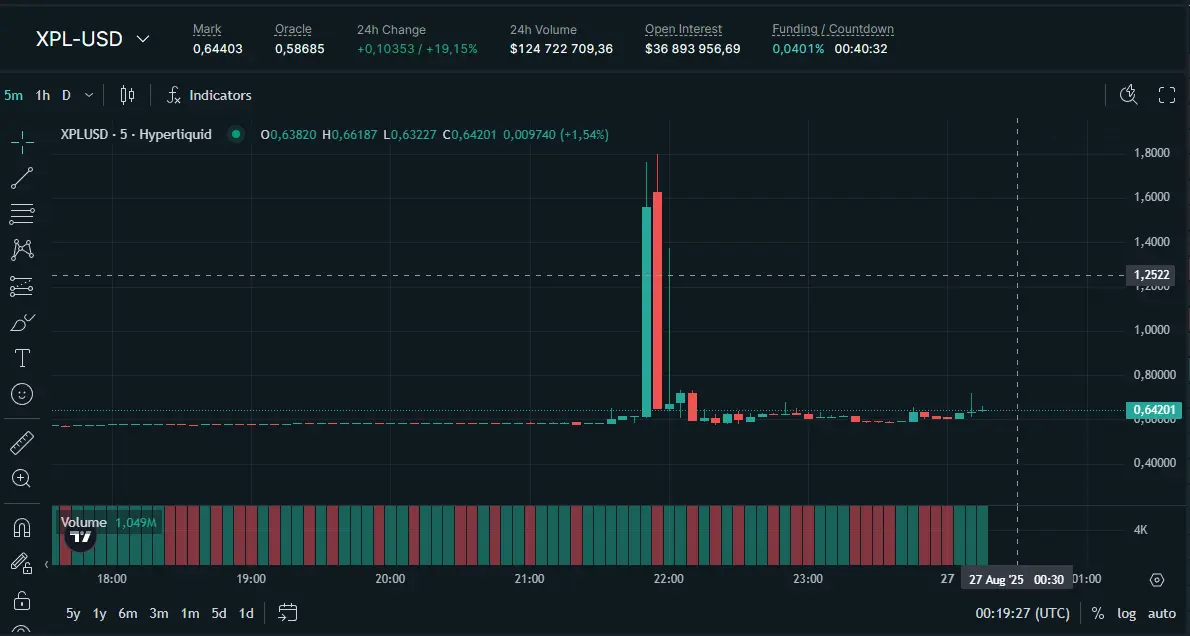The height and width of the screenshot is (636, 1190).
Task: Collapse the volume indicator legend arrow
Action: pos(46,564)
